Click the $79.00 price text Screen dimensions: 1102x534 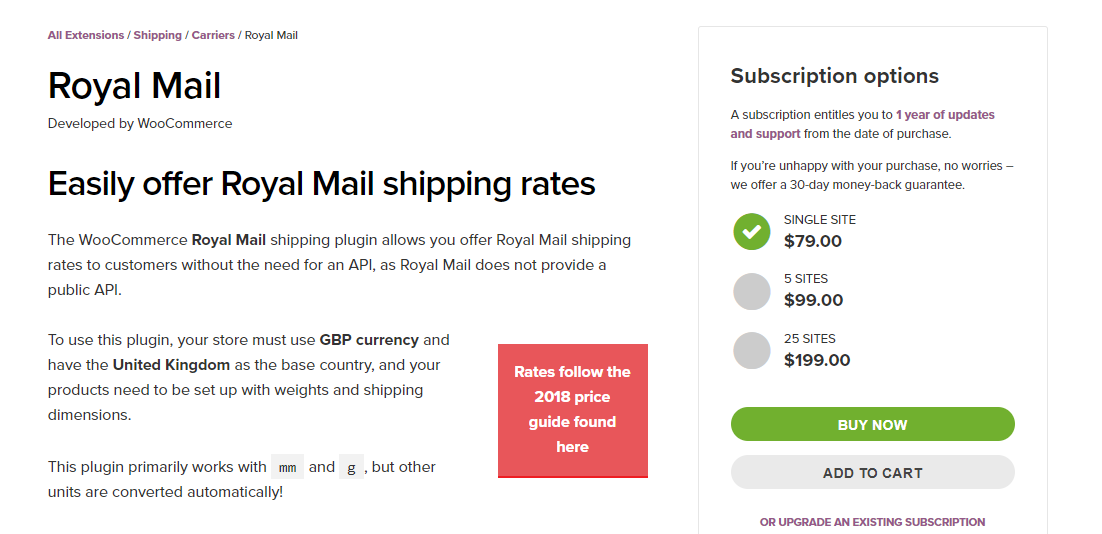tap(813, 241)
